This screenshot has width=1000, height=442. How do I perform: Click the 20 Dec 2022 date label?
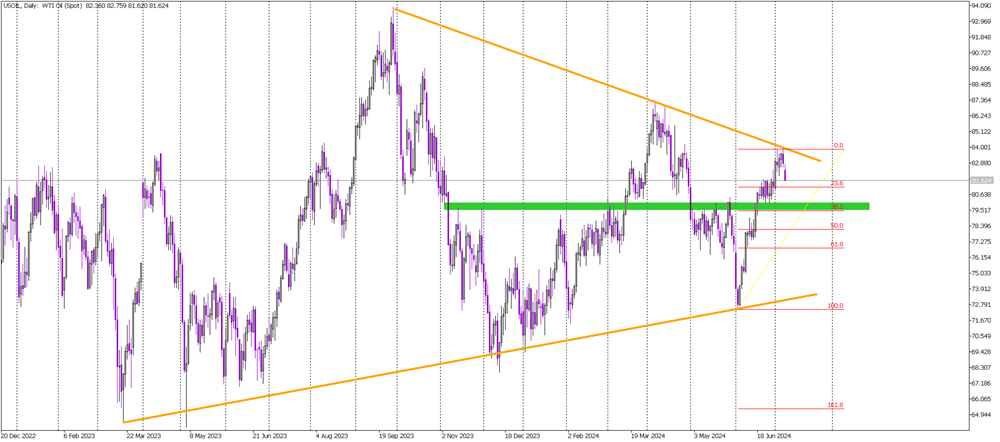pyautogui.click(x=16, y=437)
